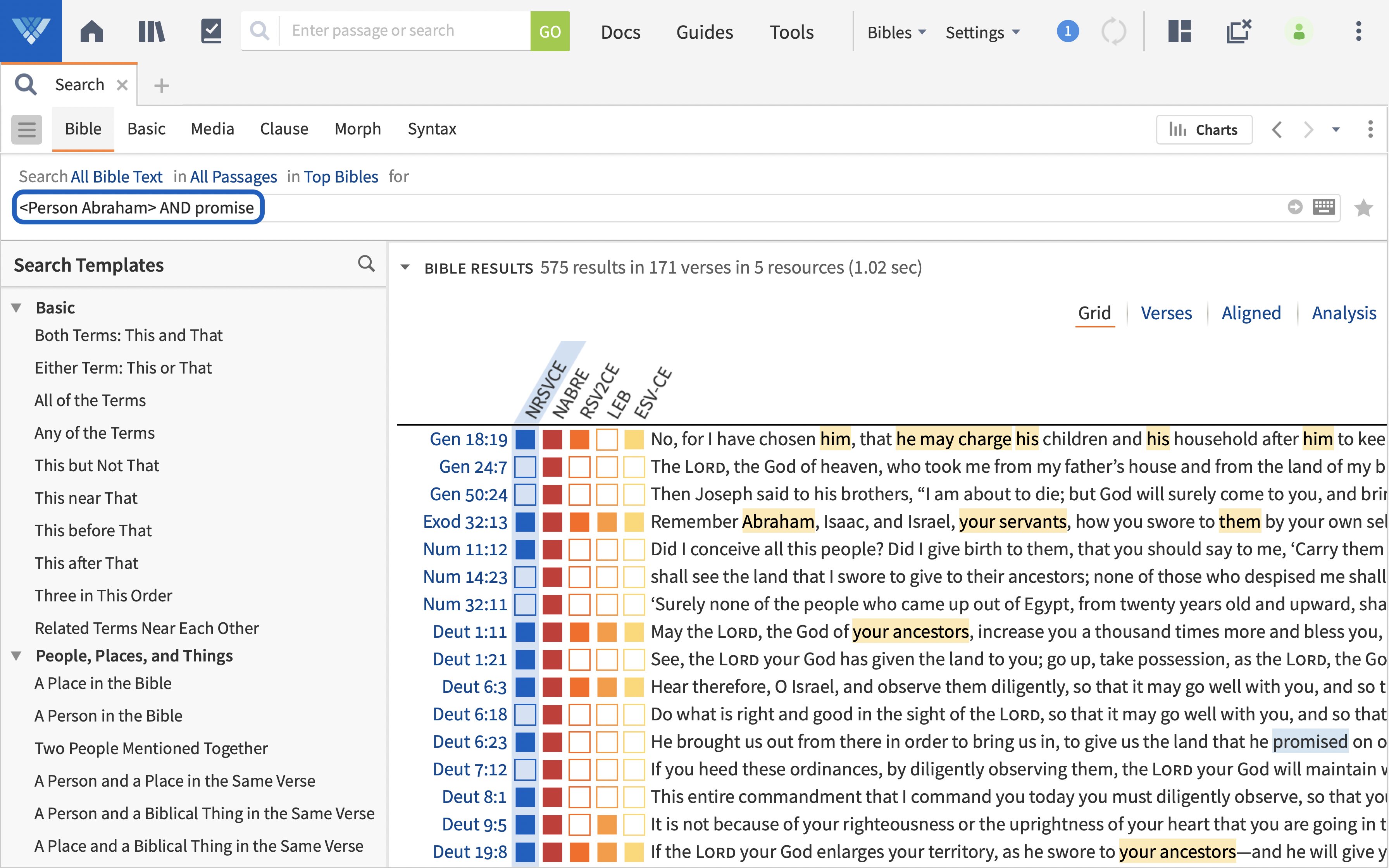Switch to Analysis view

point(1344,313)
